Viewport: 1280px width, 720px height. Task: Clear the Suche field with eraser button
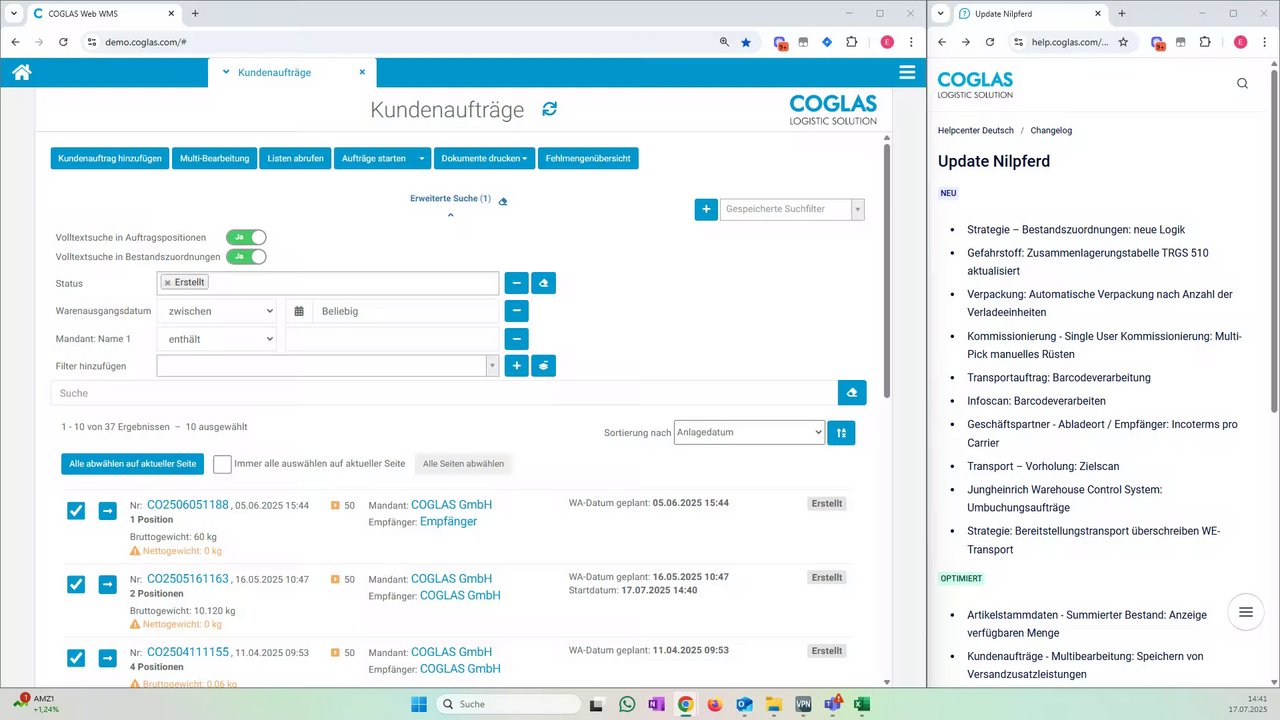[852, 393]
